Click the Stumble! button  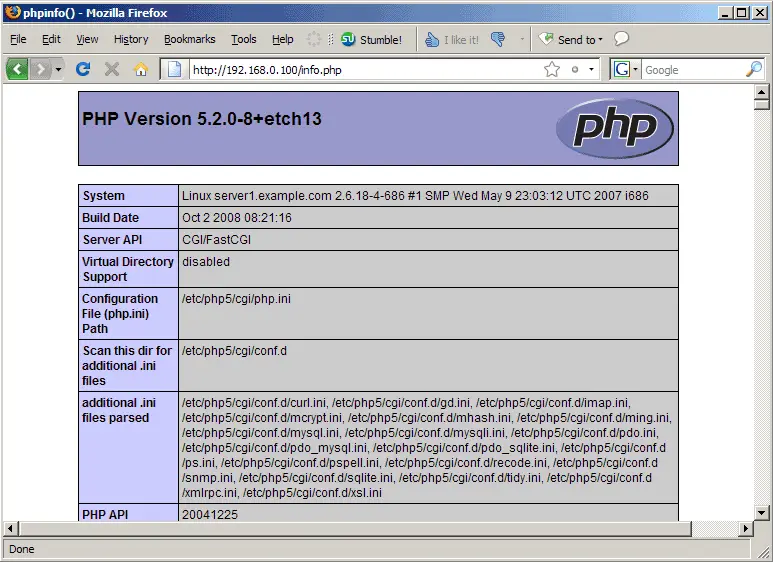(x=372, y=39)
